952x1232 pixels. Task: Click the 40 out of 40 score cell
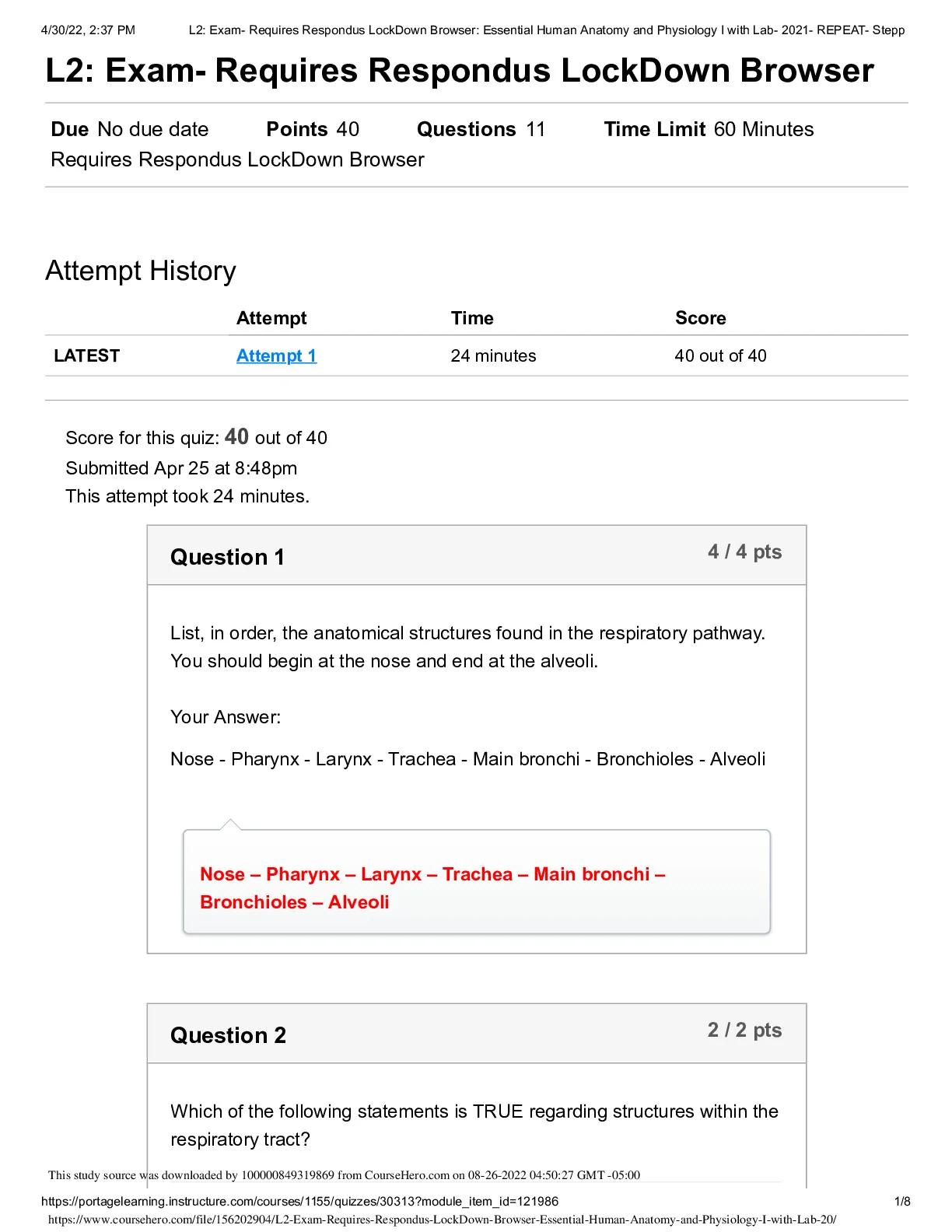[x=720, y=355]
